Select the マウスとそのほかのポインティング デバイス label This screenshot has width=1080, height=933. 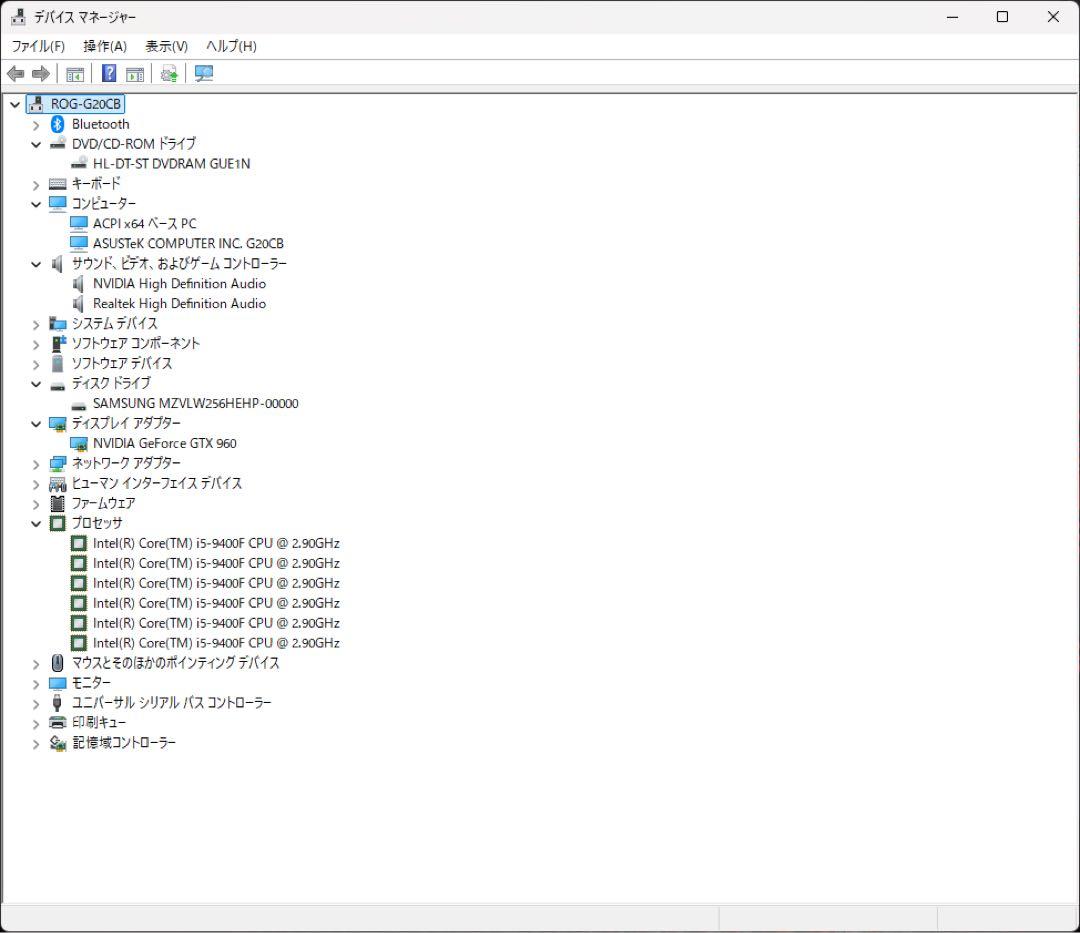176,663
